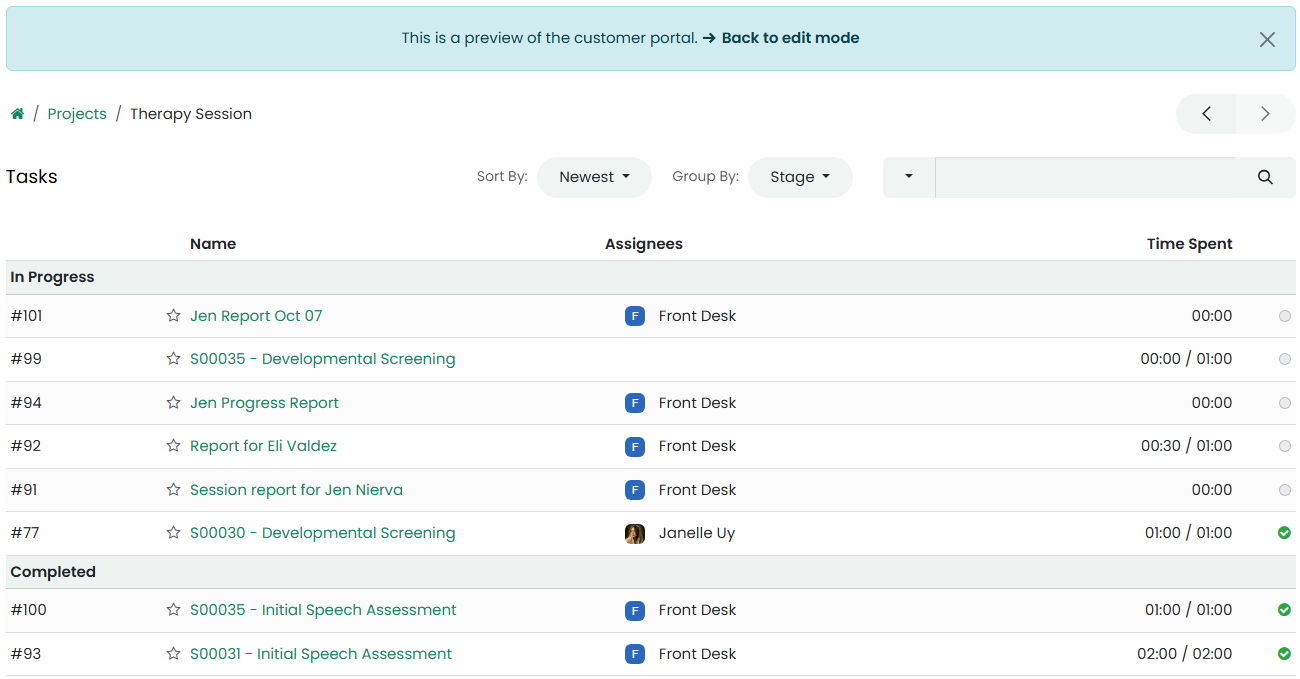1300x679 pixels.
Task: Click the search magnifier icon
Action: pyautogui.click(x=1265, y=177)
